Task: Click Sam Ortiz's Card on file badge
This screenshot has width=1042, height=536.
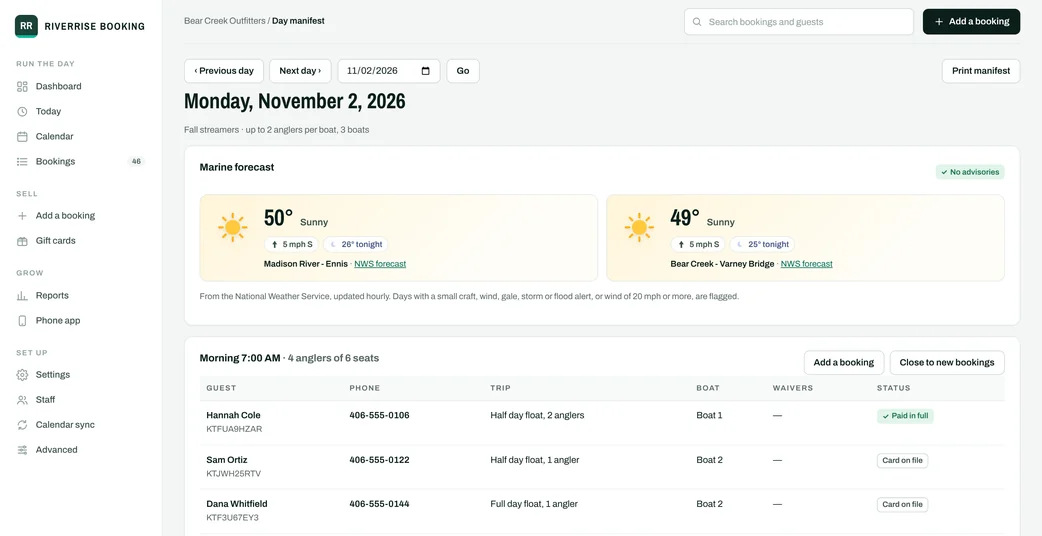Action: point(902,460)
